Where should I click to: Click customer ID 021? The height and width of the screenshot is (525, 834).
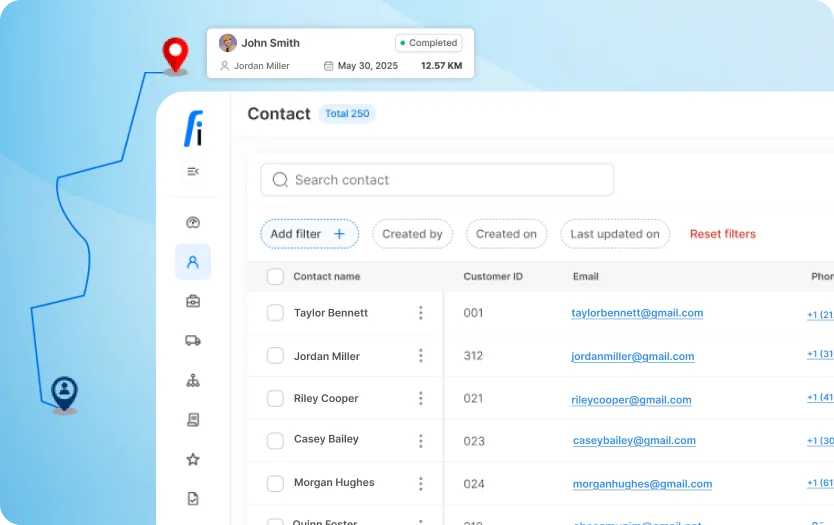coord(473,398)
